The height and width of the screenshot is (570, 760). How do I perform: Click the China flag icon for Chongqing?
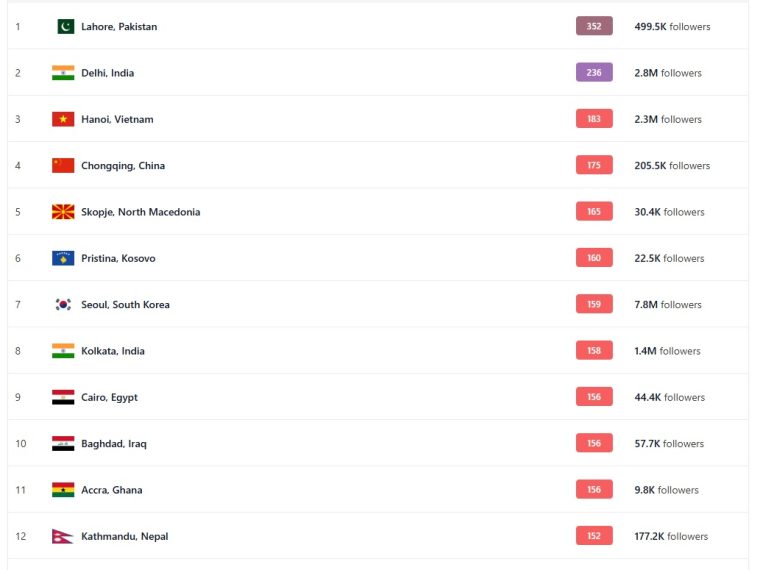coord(63,165)
